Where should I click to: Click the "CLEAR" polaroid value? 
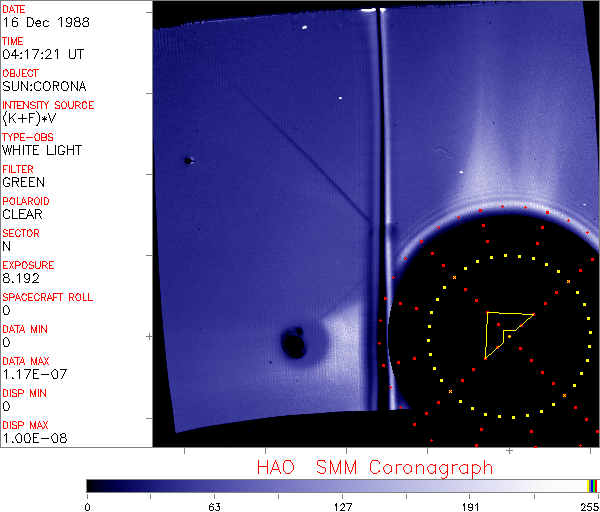point(22,214)
